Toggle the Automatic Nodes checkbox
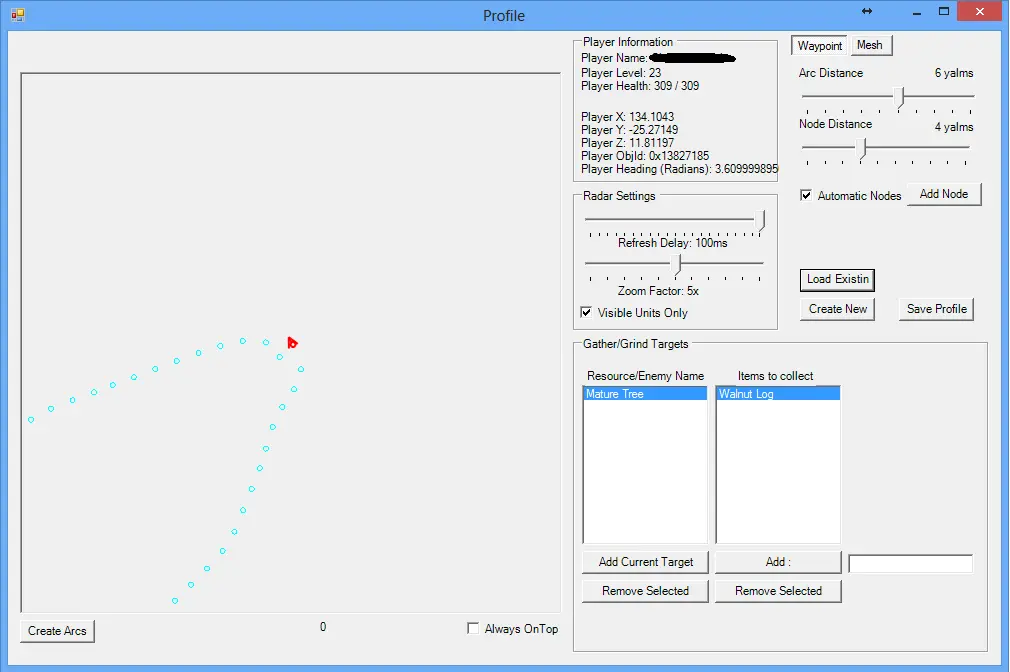 [x=806, y=196]
